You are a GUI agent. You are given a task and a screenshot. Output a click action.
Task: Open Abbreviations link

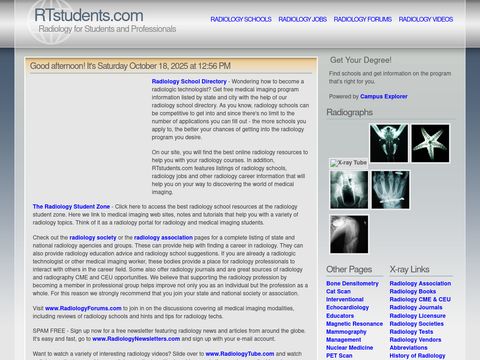coord(408,348)
